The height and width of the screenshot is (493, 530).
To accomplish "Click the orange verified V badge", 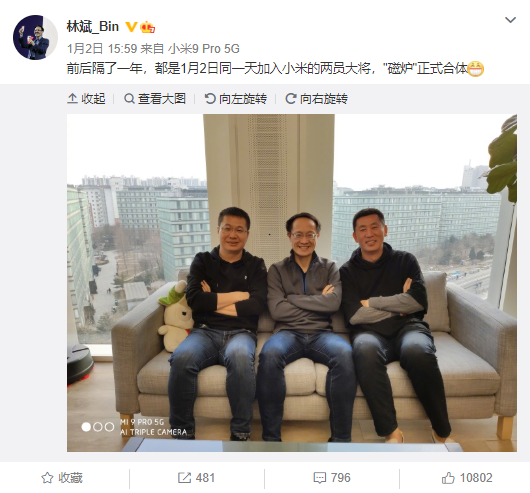I will pyautogui.click(x=131, y=27).
